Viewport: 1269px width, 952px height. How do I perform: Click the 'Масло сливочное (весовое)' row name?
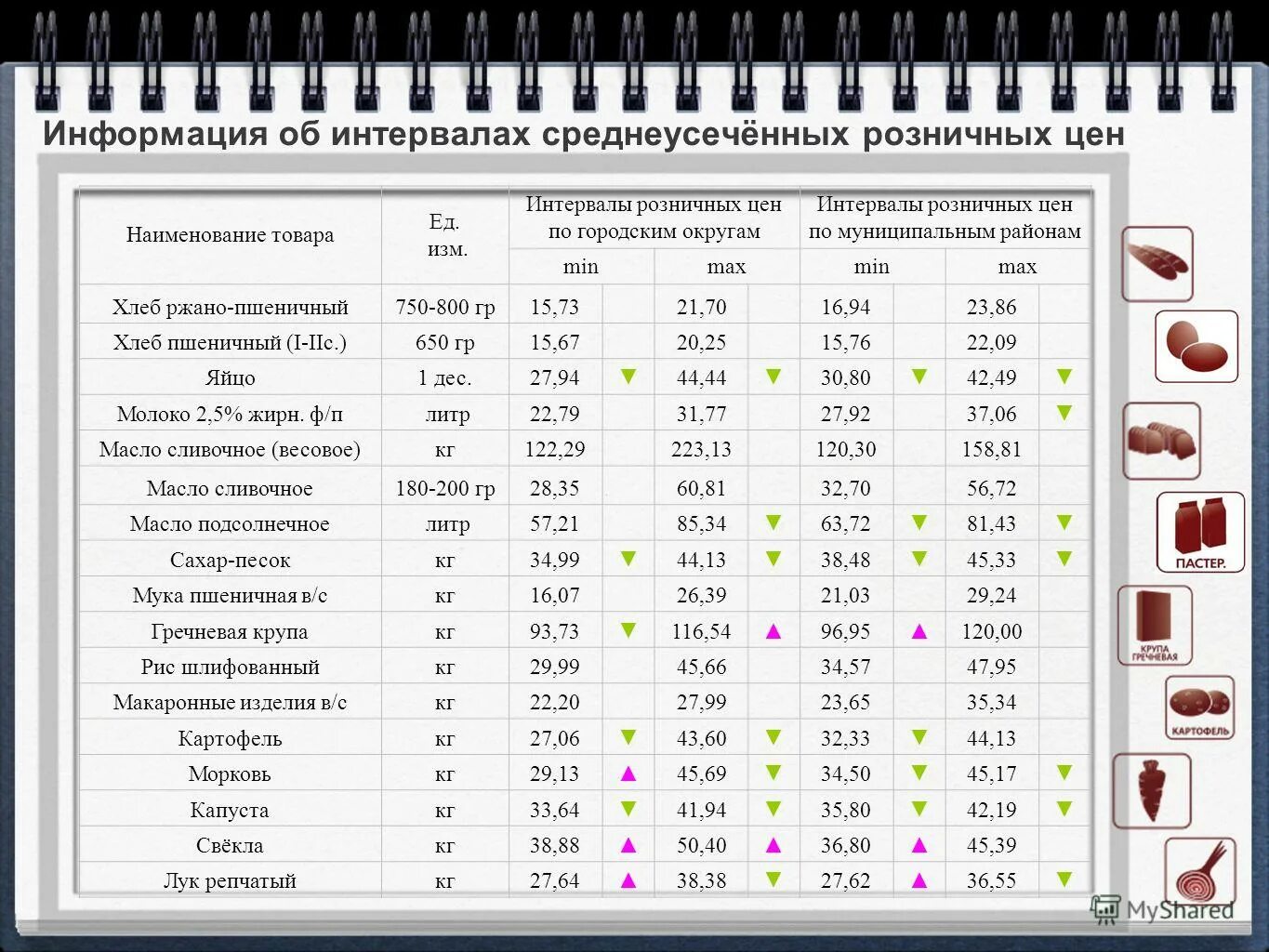tap(230, 450)
